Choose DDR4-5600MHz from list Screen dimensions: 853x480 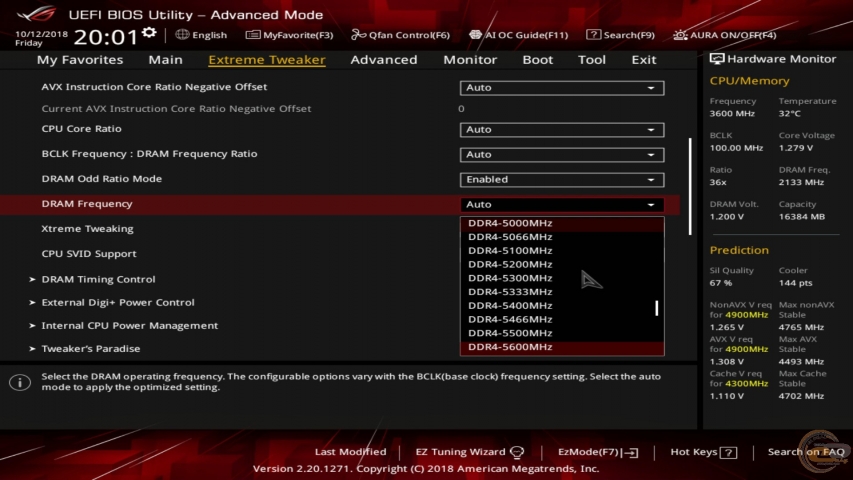click(x=562, y=347)
